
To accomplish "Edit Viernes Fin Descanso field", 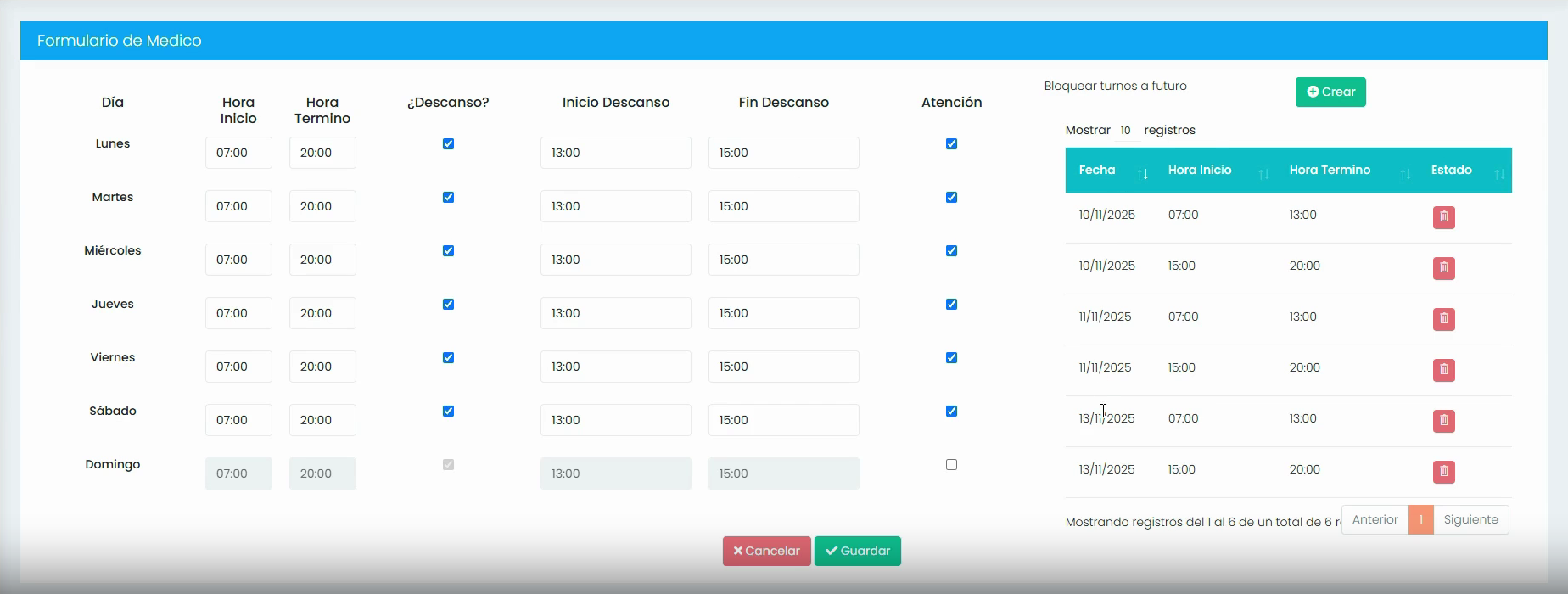I will pyautogui.click(x=784, y=367).
